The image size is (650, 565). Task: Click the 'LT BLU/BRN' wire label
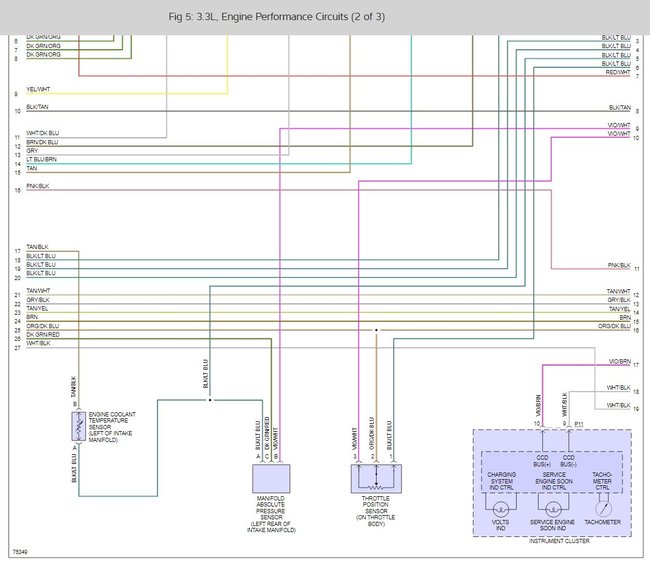pyautogui.click(x=41, y=160)
